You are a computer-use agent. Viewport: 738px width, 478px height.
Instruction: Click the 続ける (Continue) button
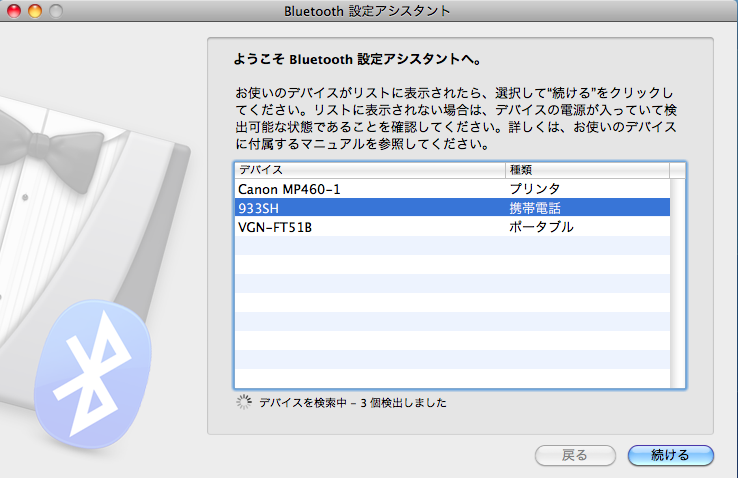(671, 455)
